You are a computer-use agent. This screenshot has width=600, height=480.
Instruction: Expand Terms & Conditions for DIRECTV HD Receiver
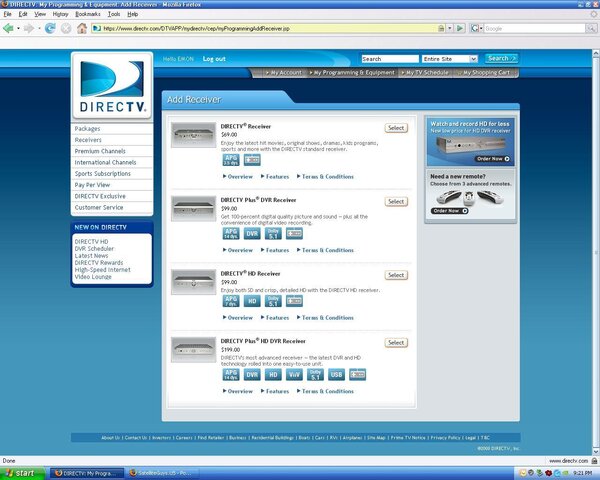coord(325,318)
